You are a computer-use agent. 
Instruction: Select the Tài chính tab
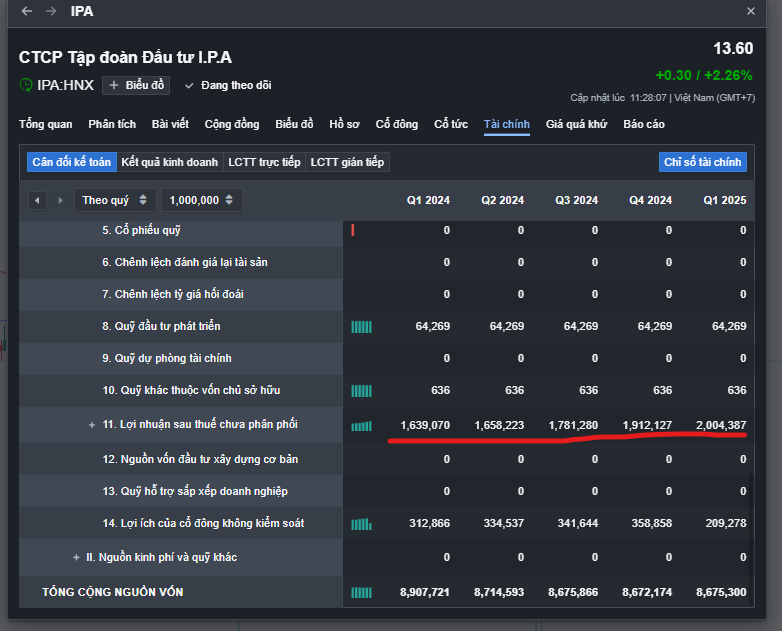coord(507,124)
